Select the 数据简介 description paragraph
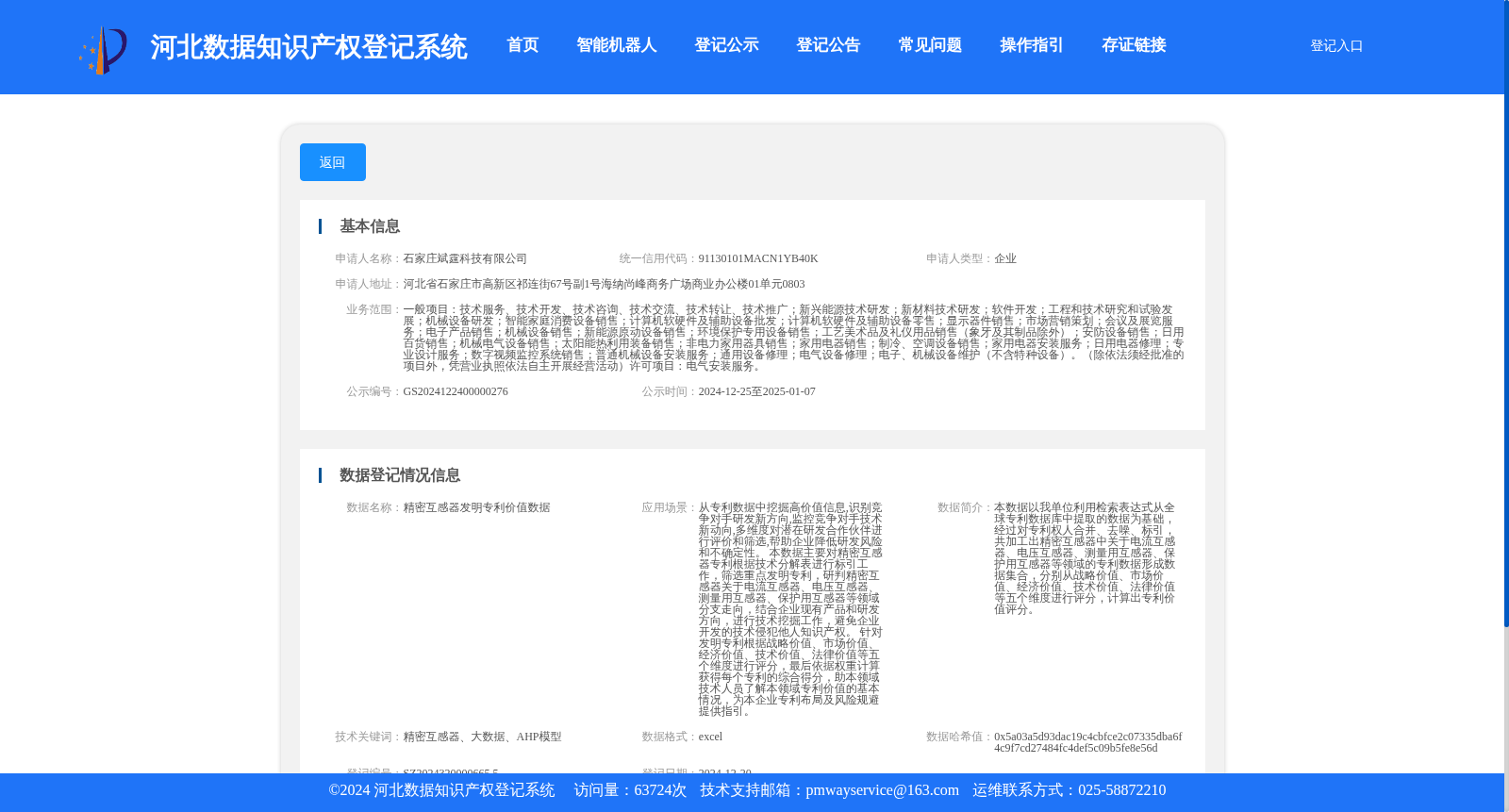The image size is (1509, 812). 1085,558
